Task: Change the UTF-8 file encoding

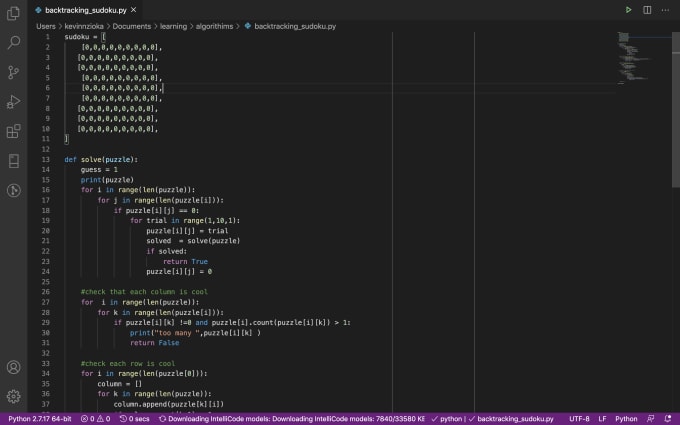Action: point(579,419)
